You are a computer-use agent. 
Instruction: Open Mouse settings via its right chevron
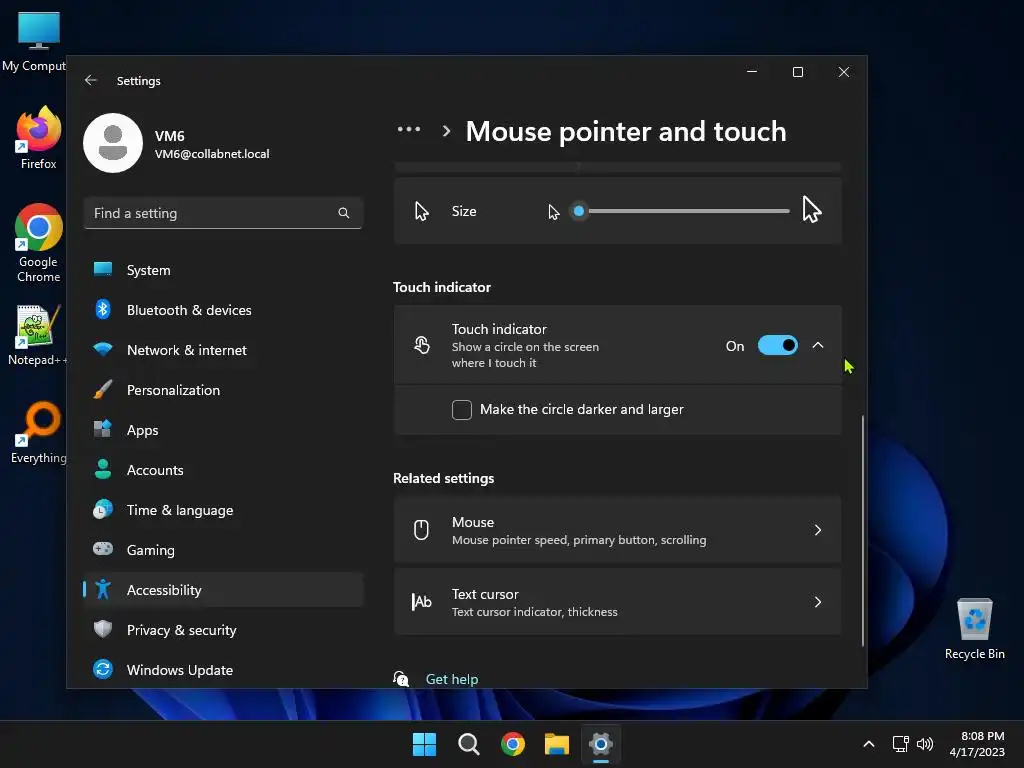coord(818,530)
